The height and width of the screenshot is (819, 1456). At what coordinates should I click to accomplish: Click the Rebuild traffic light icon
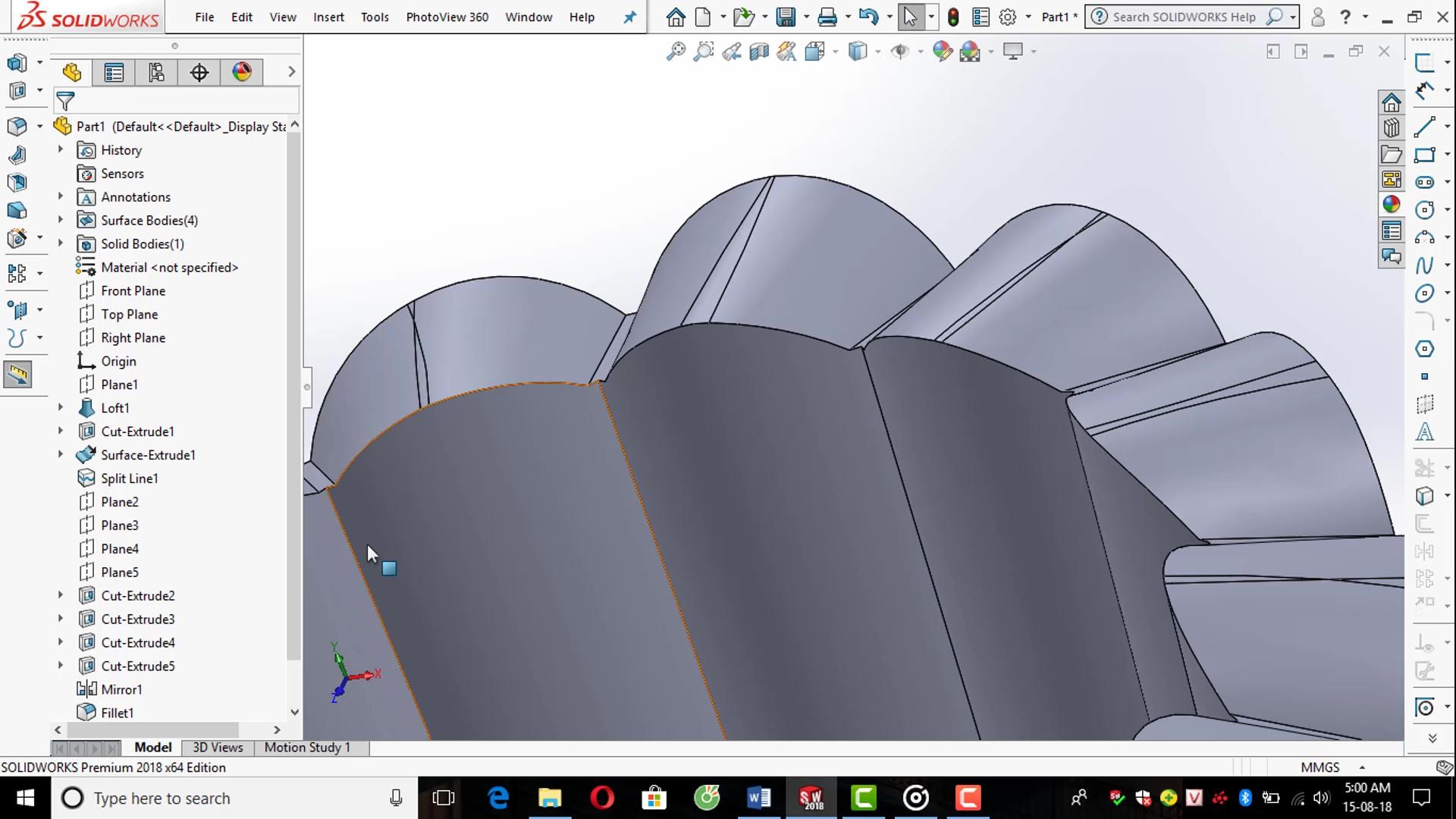click(x=953, y=17)
